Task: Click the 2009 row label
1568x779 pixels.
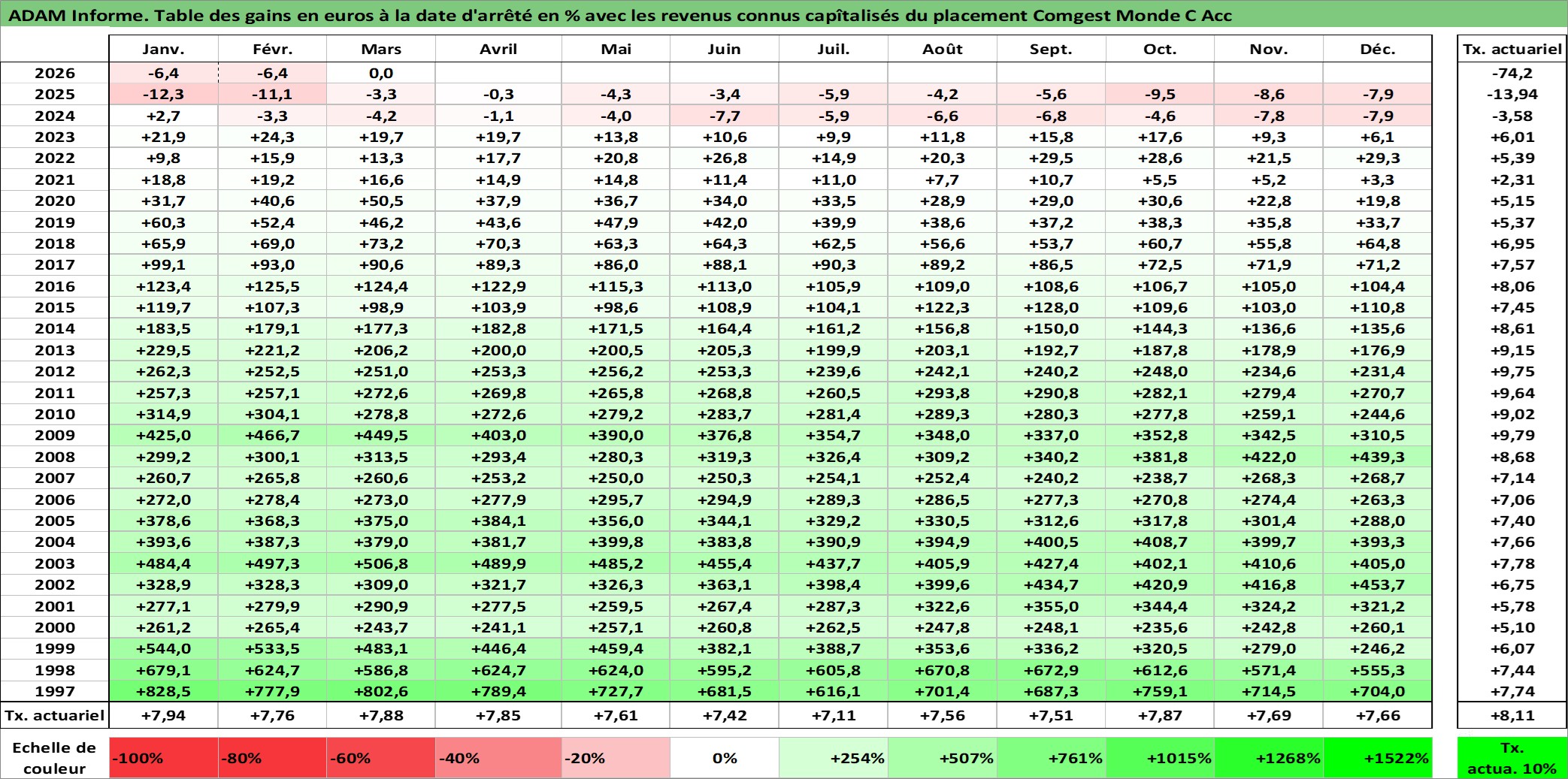Action: (55, 435)
